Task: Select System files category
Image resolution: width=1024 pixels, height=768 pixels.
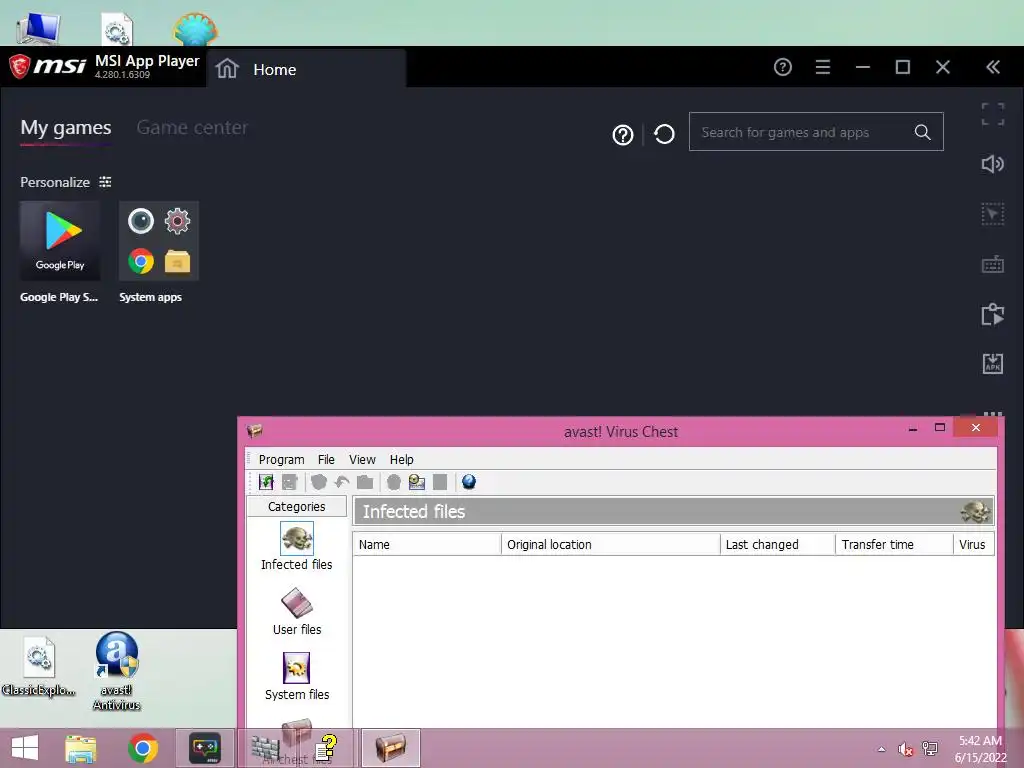Action: tap(296, 677)
